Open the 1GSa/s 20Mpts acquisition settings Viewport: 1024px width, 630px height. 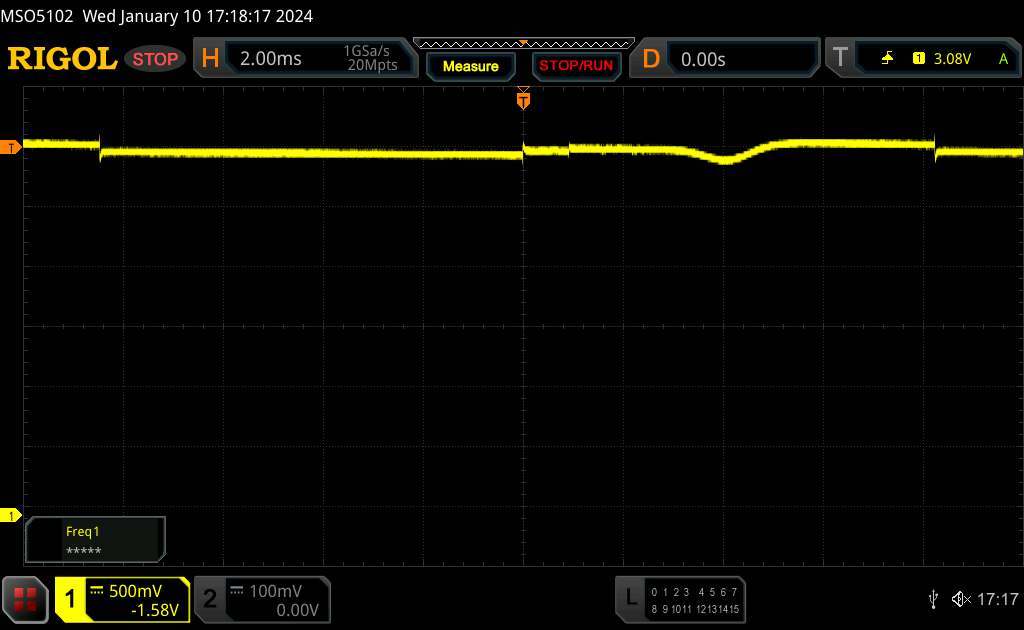coord(370,59)
